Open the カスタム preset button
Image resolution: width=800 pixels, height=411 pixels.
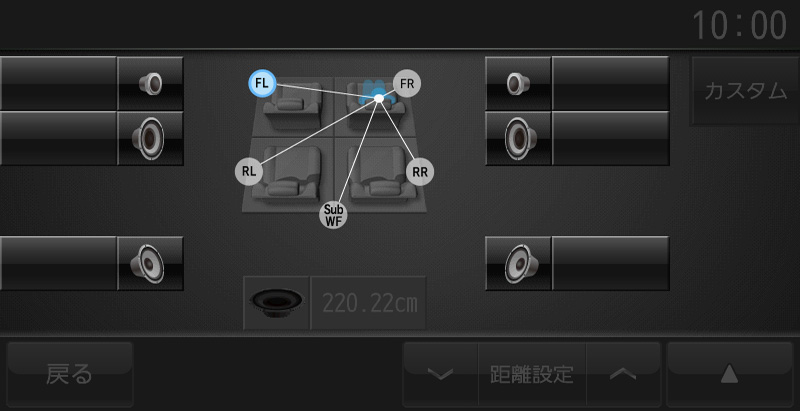click(x=745, y=91)
